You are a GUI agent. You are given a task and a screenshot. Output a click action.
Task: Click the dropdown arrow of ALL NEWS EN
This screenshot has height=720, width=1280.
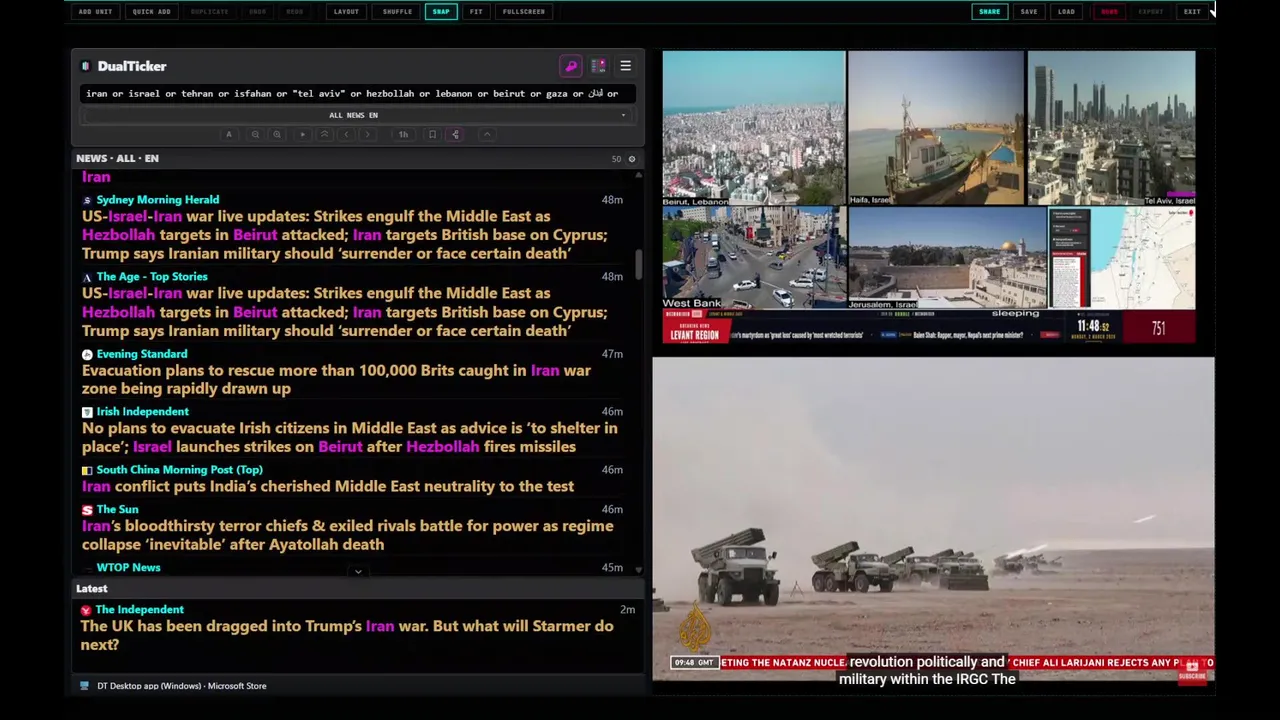pyautogui.click(x=623, y=115)
